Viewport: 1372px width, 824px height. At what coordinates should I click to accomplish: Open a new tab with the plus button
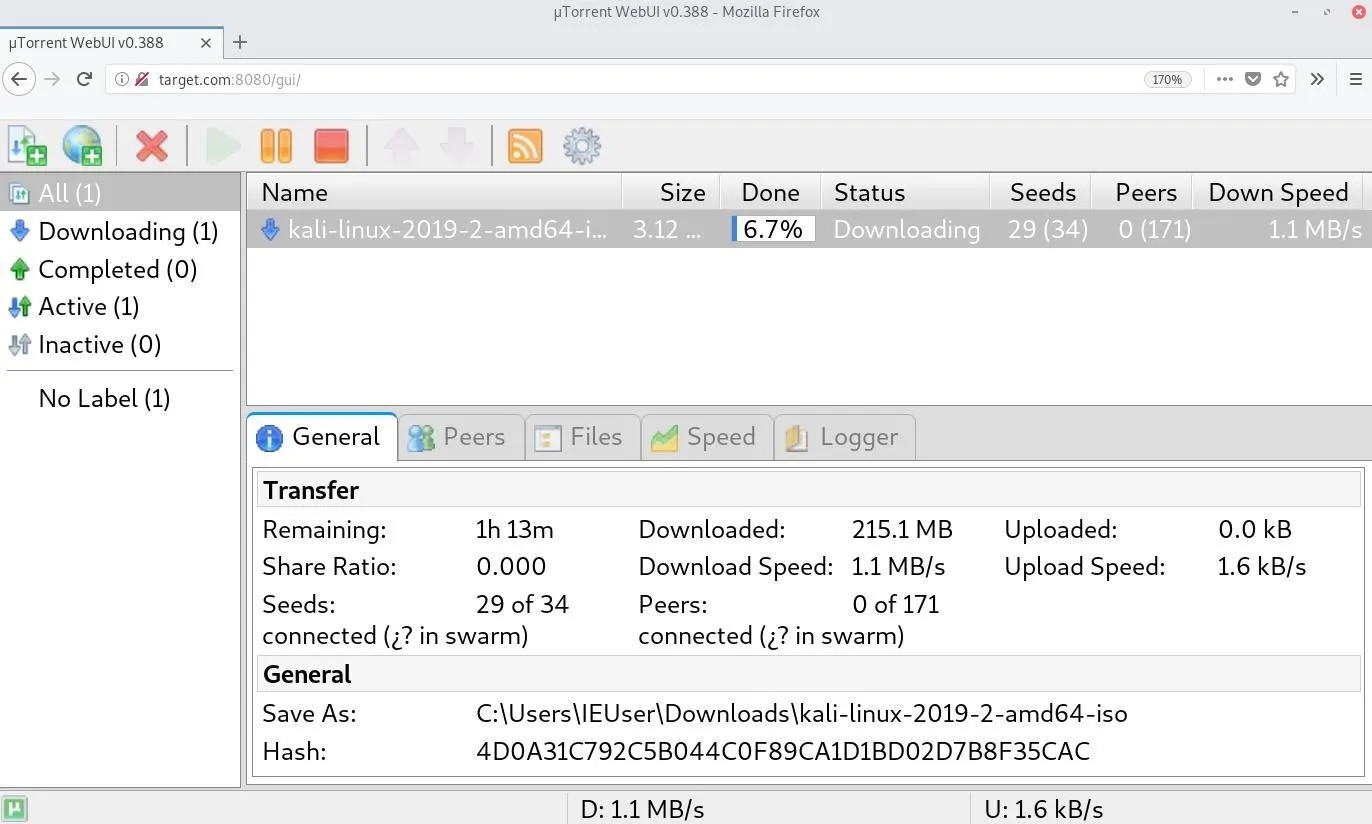pyautogui.click(x=239, y=42)
